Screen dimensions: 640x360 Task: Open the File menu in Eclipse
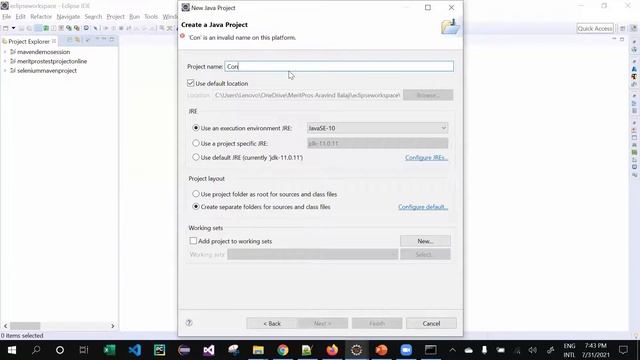7,17
